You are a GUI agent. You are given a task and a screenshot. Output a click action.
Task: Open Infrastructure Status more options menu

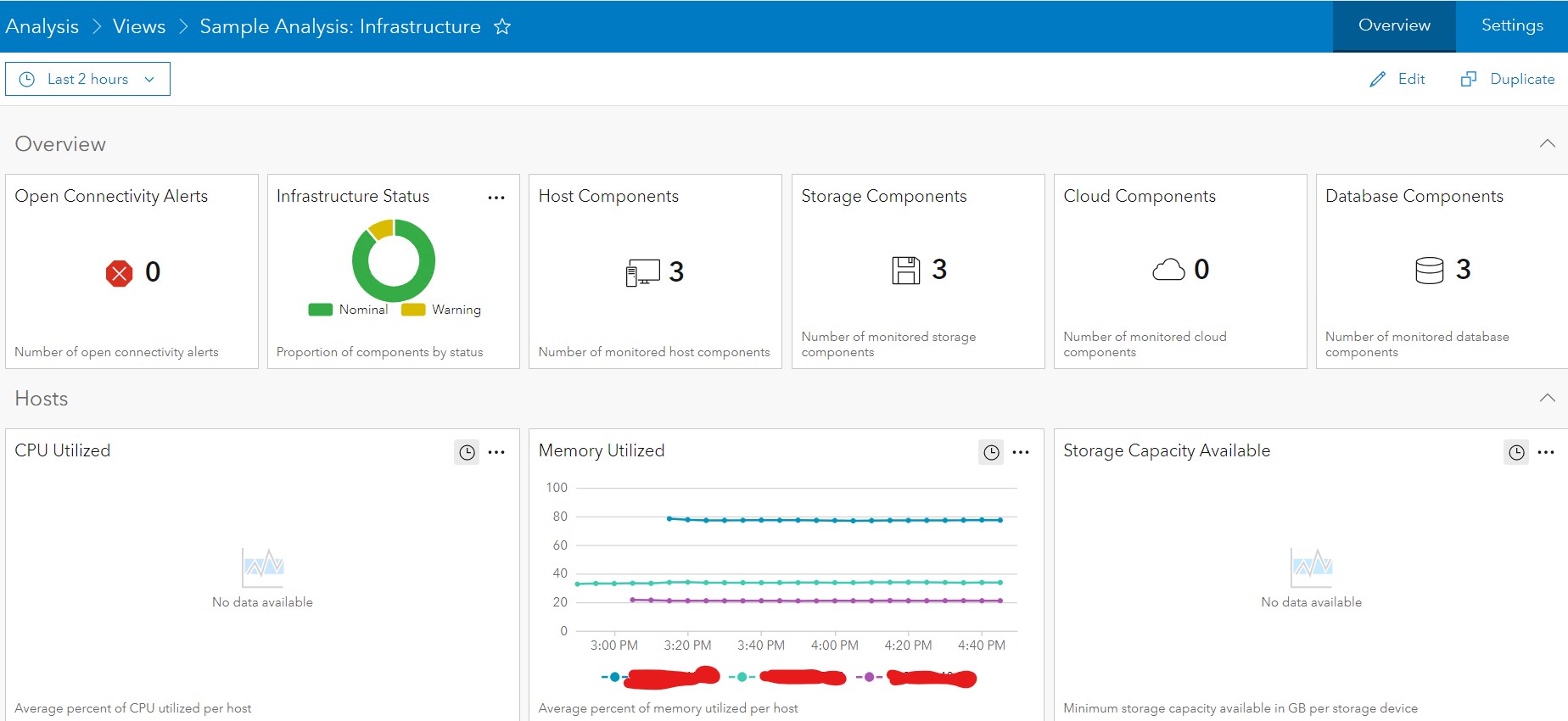pos(496,198)
